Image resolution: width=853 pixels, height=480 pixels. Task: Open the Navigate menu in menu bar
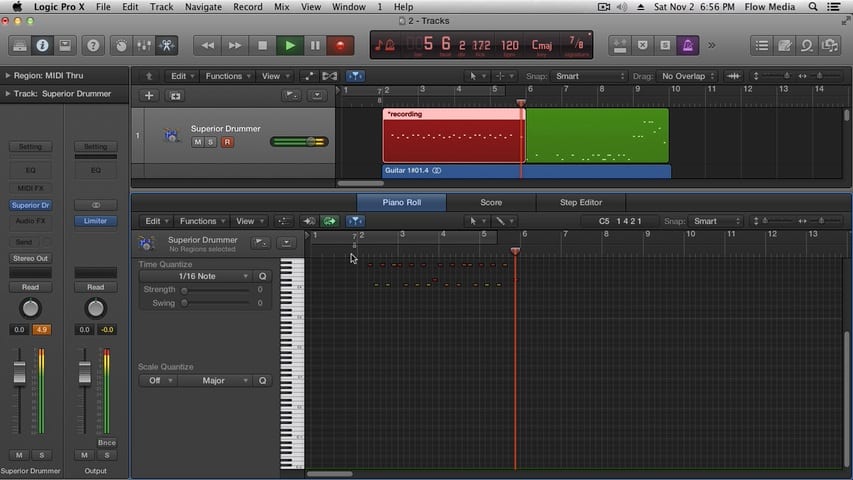pyautogui.click(x=203, y=7)
